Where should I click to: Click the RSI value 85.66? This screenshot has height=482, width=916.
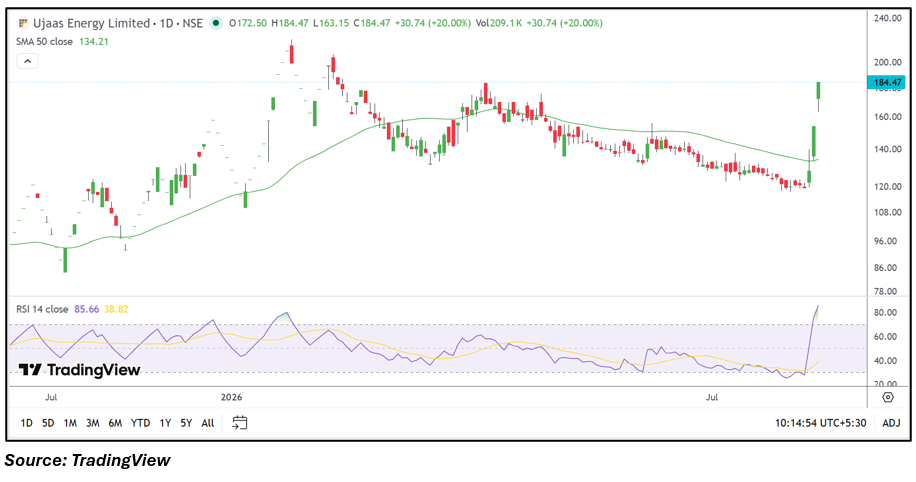[x=86, y=309]
